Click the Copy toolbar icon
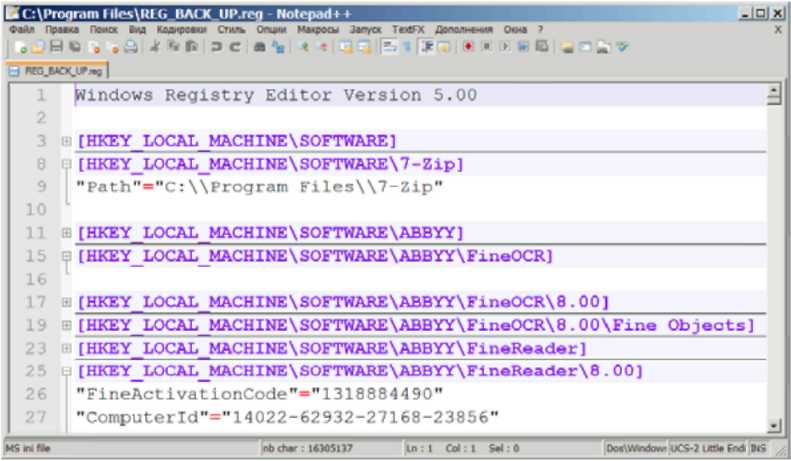Viewport: 791px width, 461px height. click(174, 47)
